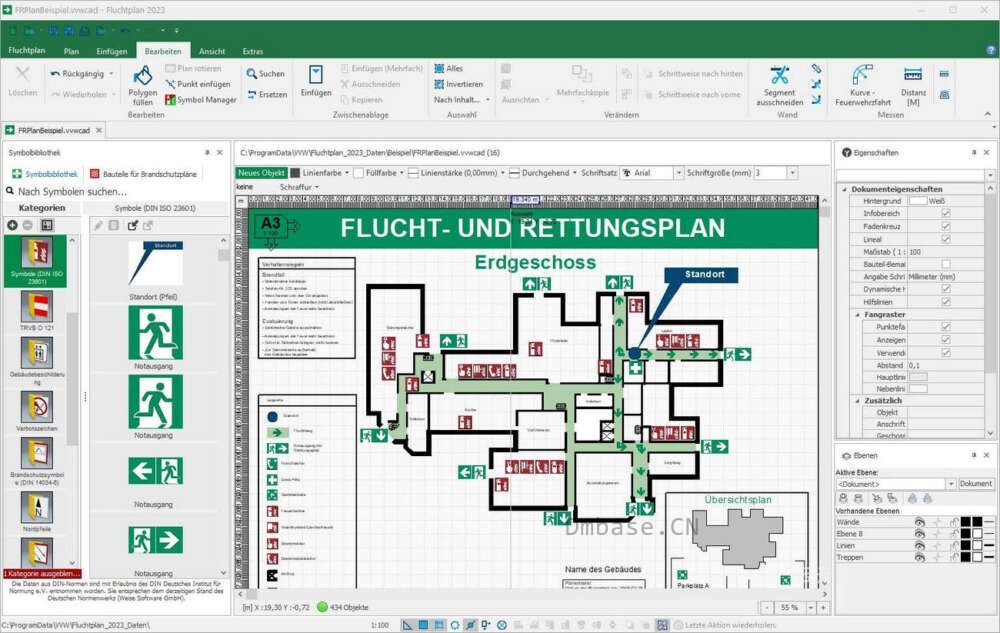This screenshot has width=1000, height=633.
Task: Click the Nach Symbolen suchen field
Action: pyautogui.click(x=117, y=191)
